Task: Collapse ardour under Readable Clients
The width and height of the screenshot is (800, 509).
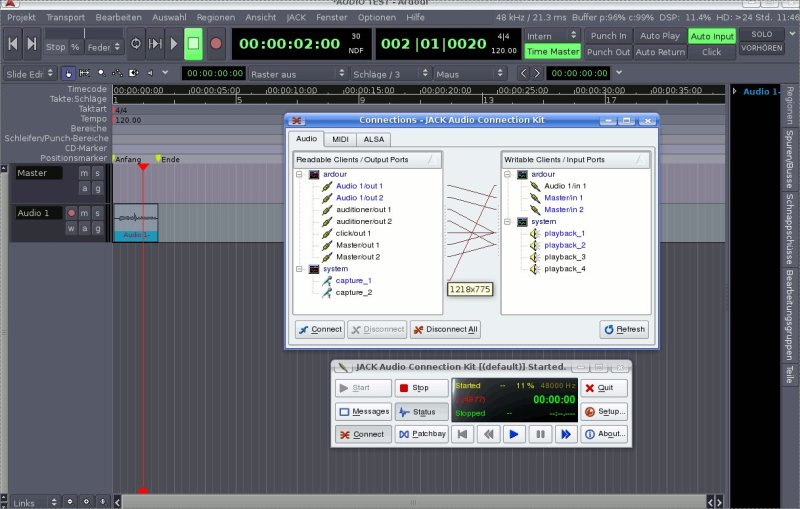Action: [x=299, y=174]
